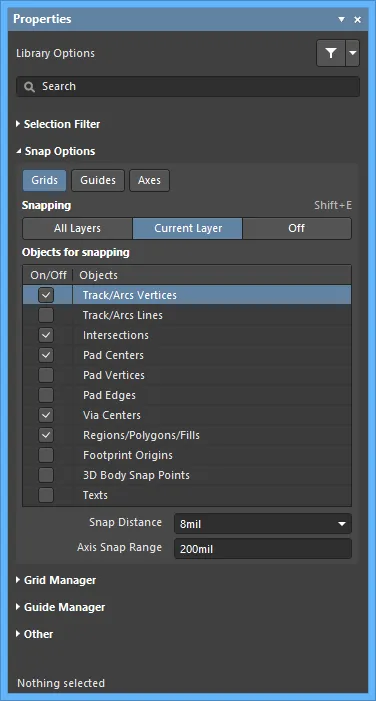The image size is (376, 701).
Task: Select the Guides tab button
Action: 98,181
